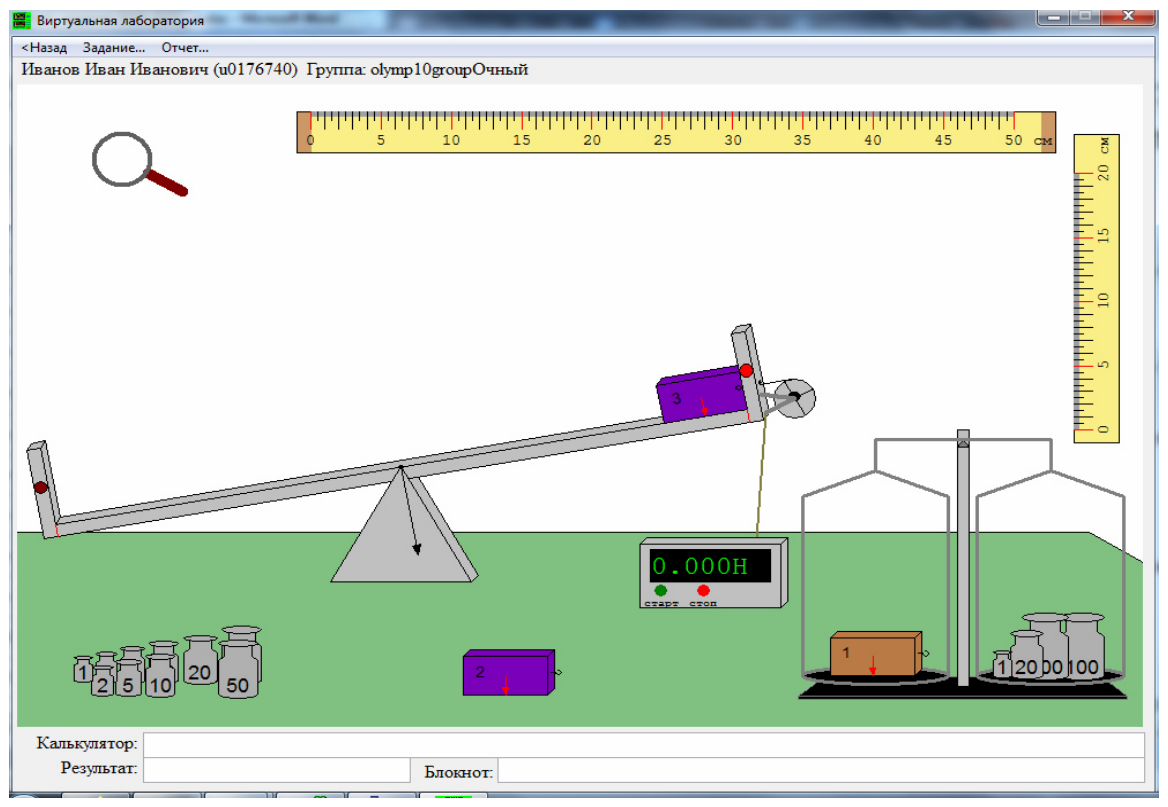Select the 50 g weight on the table
This screenshot has height=807, width=1168.
point(238,670)
